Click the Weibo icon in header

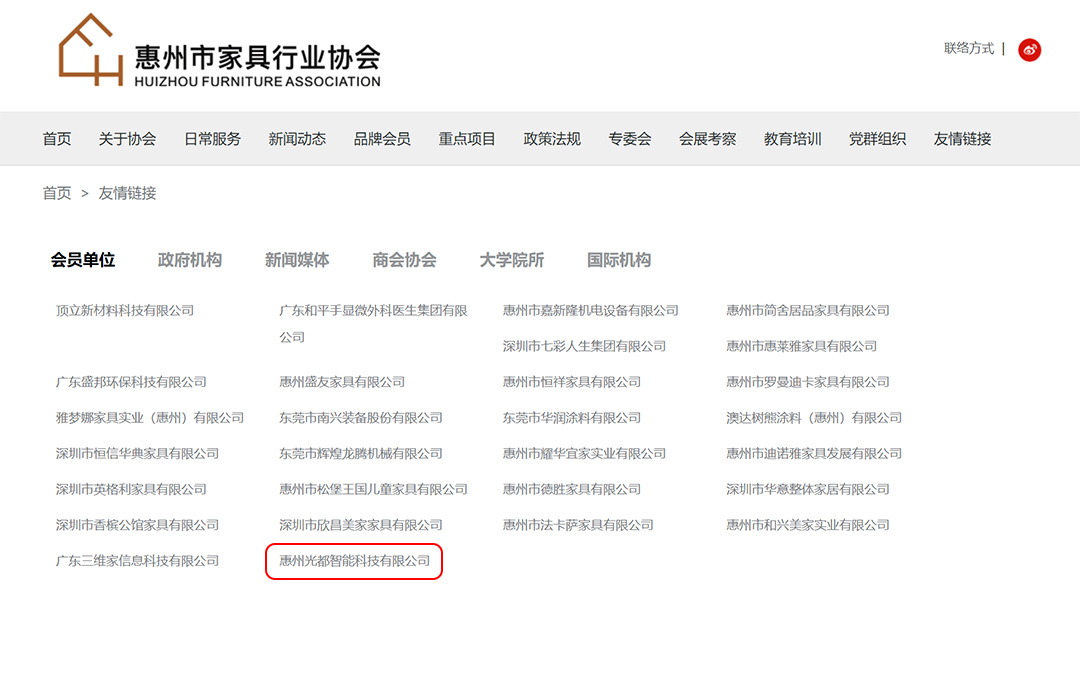(x=1029, y=49)
